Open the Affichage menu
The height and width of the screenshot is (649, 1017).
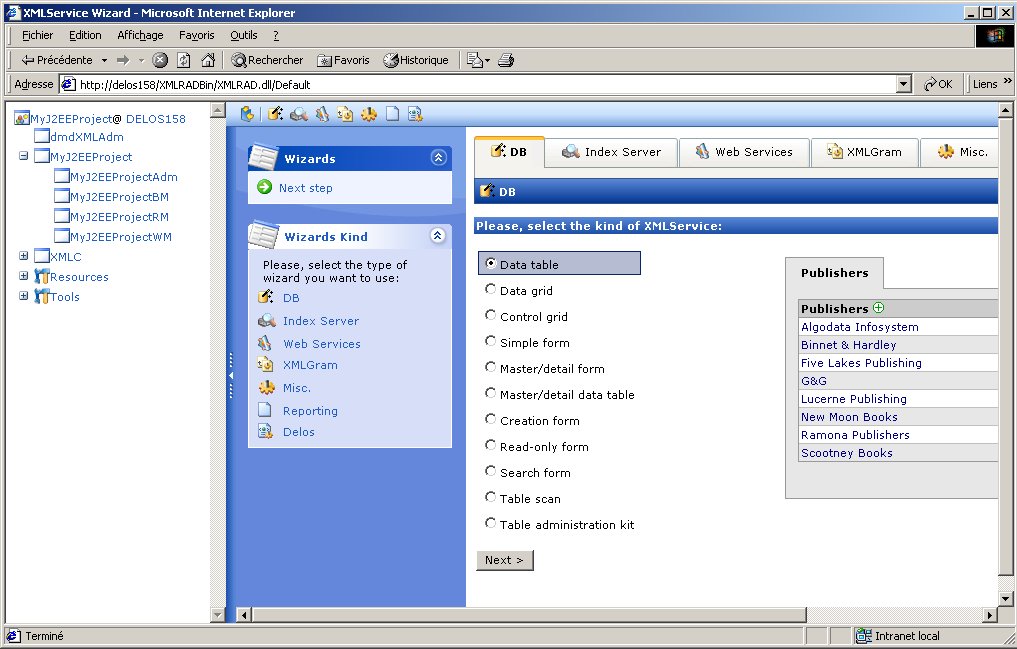140,35
